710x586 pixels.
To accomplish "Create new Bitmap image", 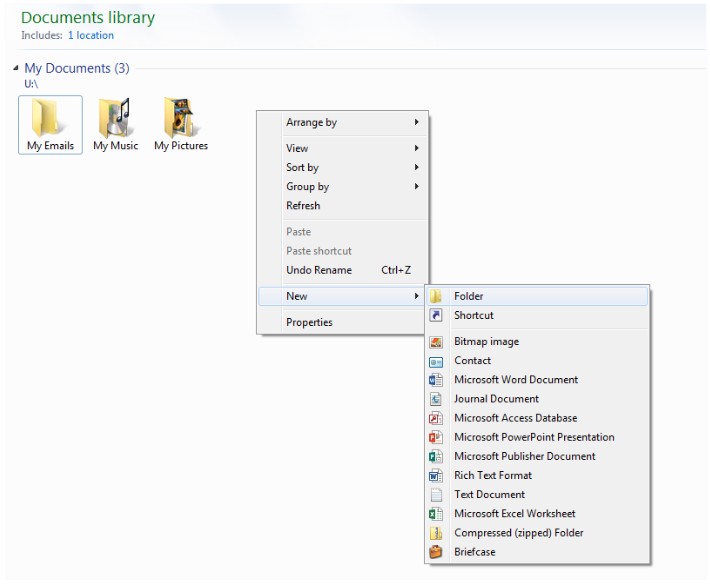I will pos(486,342).
